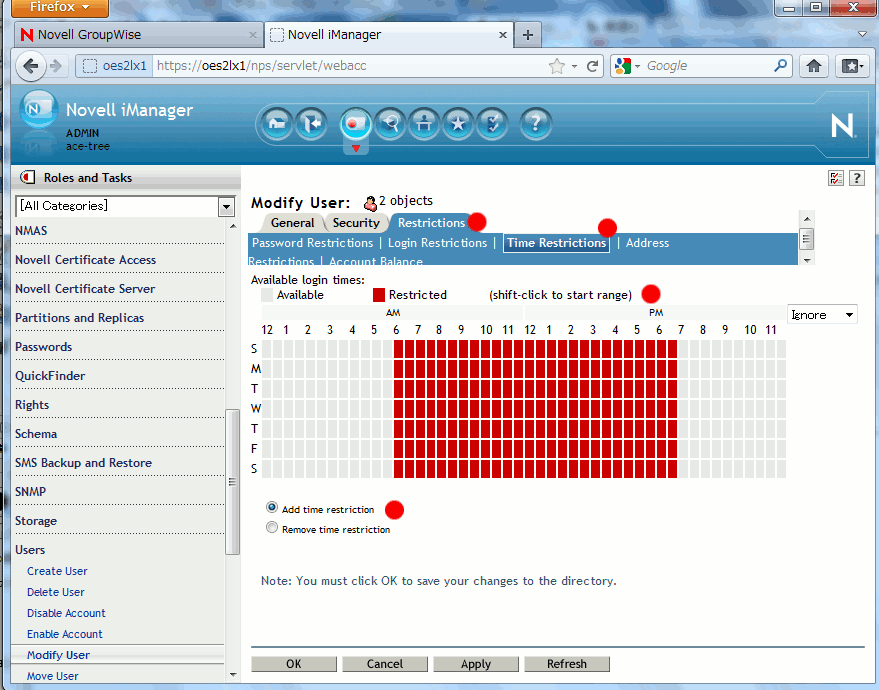Click the sub-tab bar scroll down arrow
The width and height of the screenshot is (879, 690).
(x=807, y=260)
